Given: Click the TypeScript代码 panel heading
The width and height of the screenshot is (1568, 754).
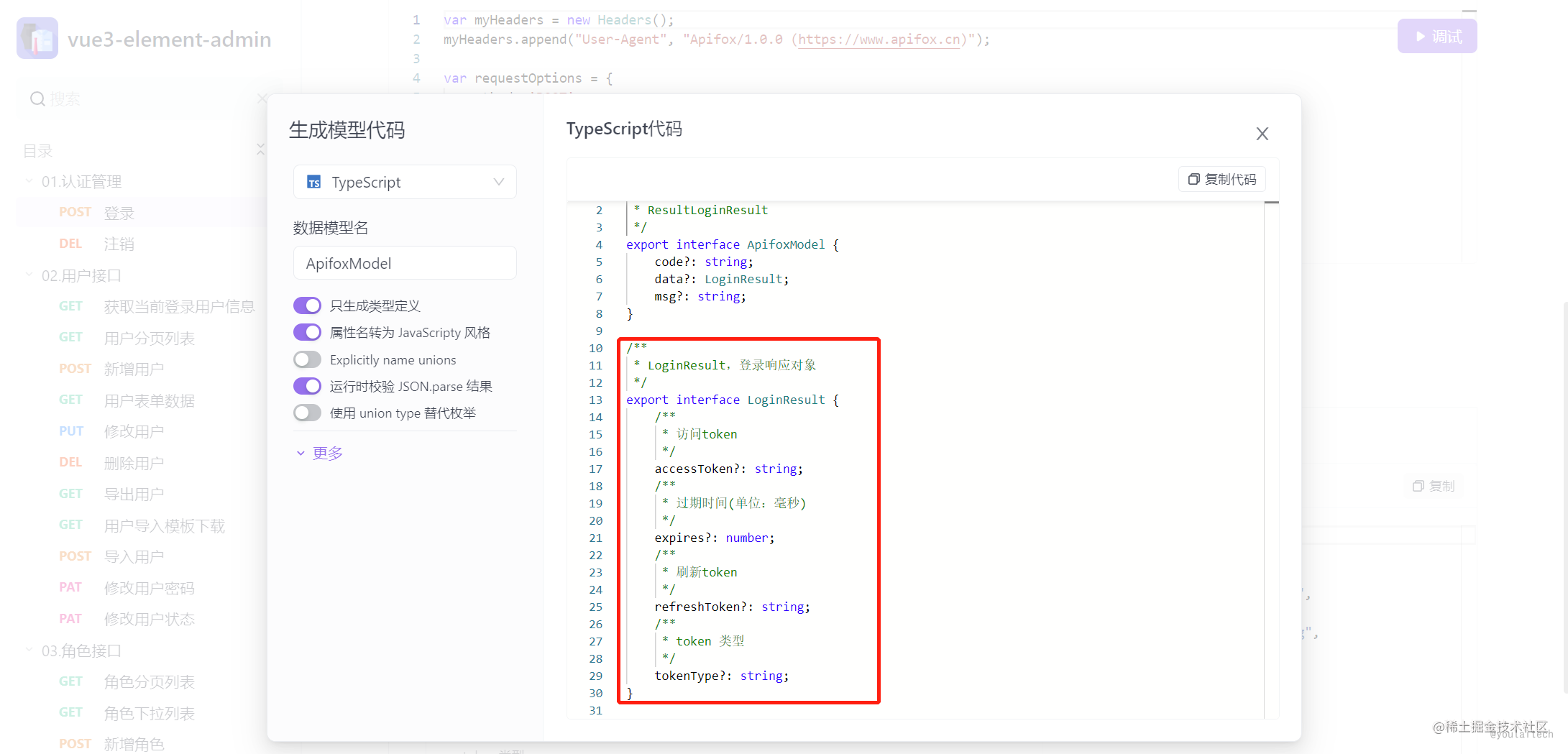Looking at the screenshot, I should pos(624,129).
